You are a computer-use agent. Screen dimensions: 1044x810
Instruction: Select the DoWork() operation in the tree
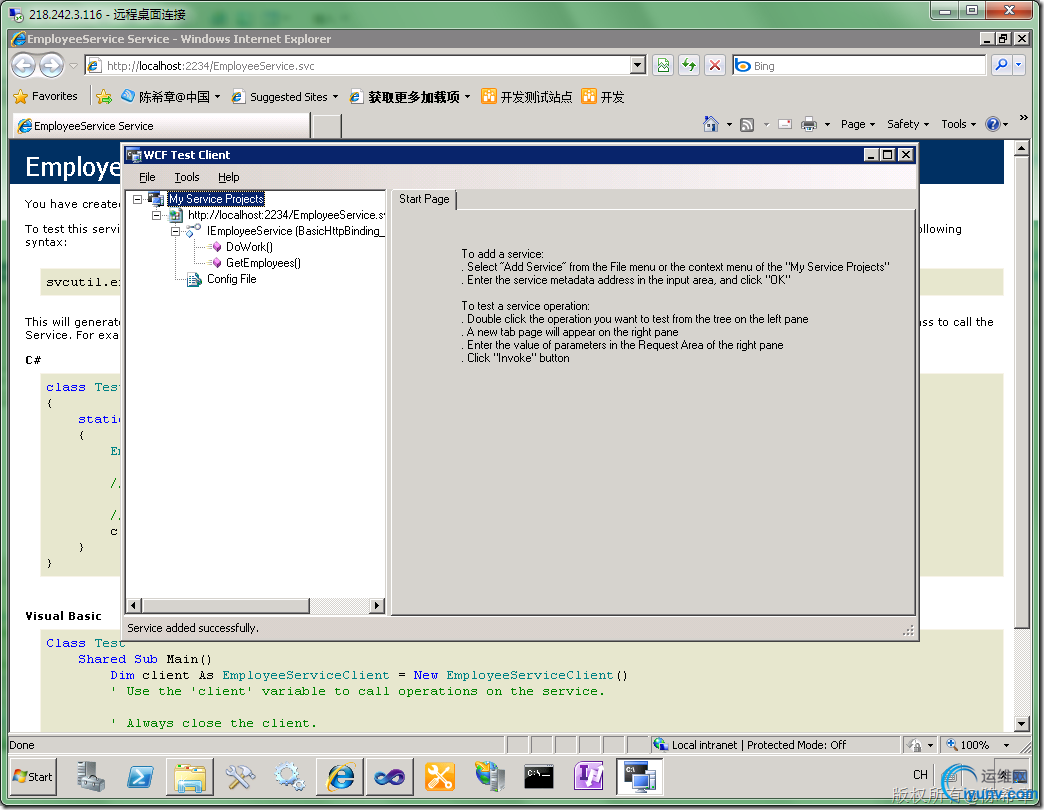[x=249, y=247]
